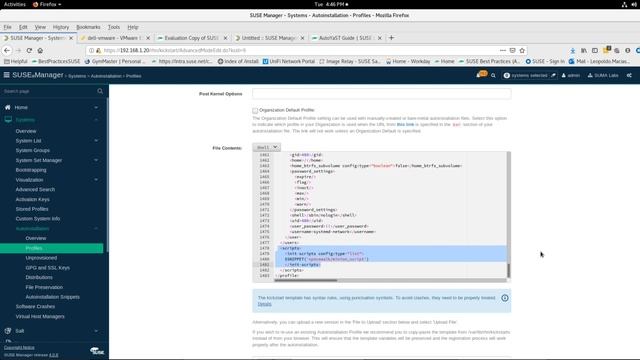The width and height of the screenshot is (640, 360).
Task: Expand the System Set Manager submenu chevron
Action: (x=96, y=160)
